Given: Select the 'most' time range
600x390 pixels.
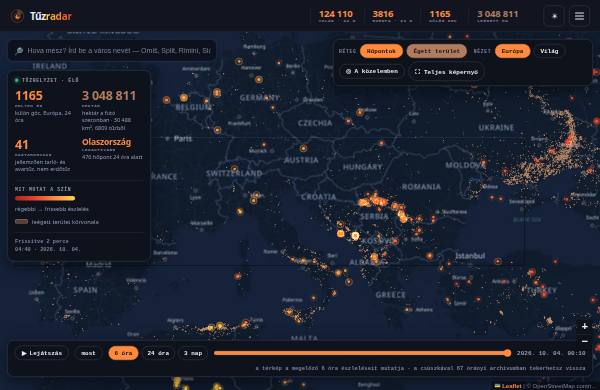Looking at the screenshot, I should coord(88,353).
